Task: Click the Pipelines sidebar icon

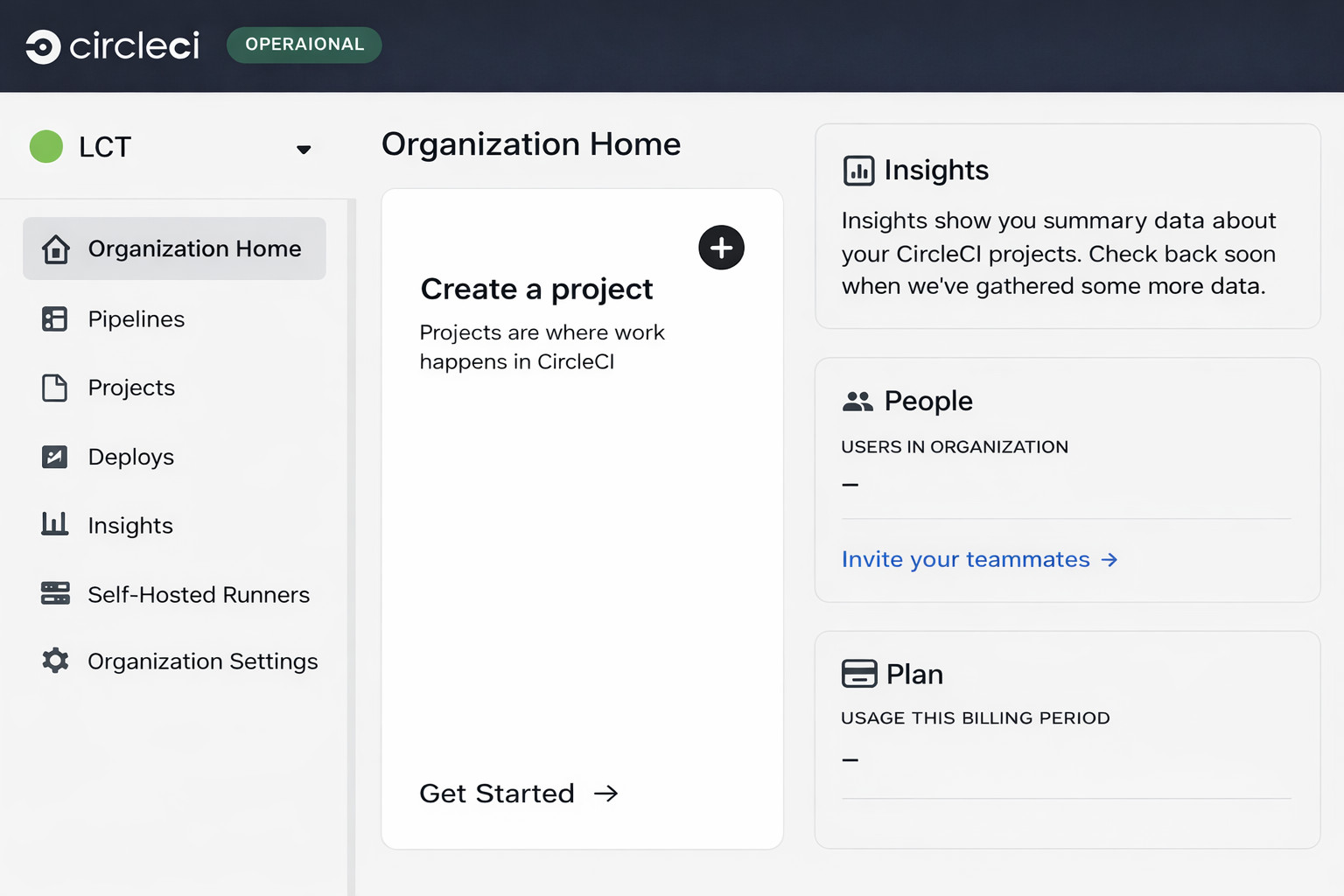Action: (x=54, y=319)
